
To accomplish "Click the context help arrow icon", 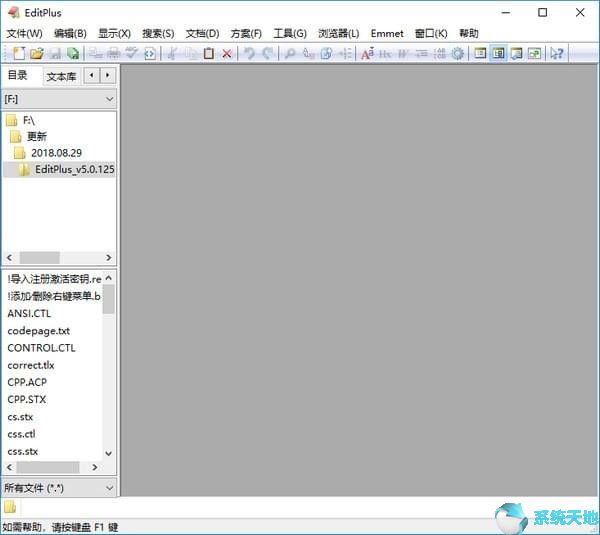I will [x=556, y=53].
